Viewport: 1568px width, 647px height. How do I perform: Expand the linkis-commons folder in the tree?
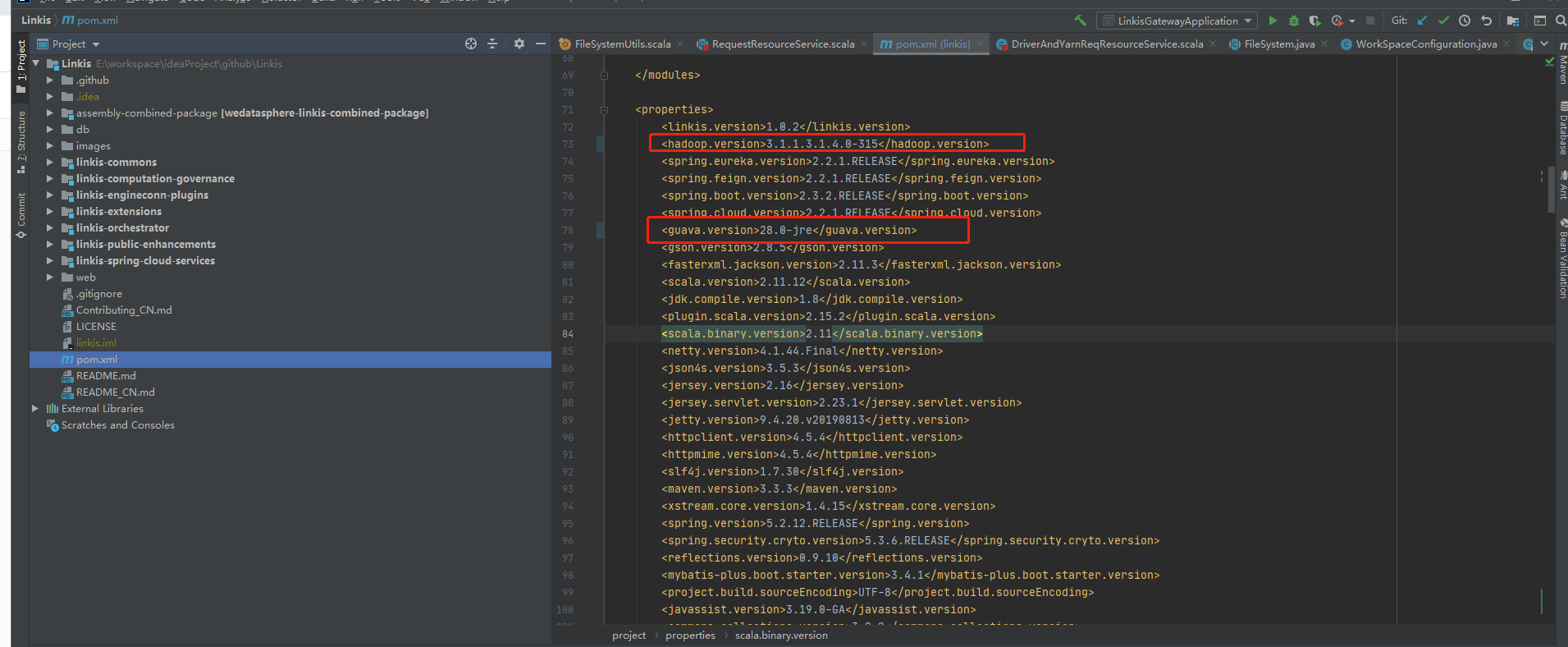click(x=50, y=163)
